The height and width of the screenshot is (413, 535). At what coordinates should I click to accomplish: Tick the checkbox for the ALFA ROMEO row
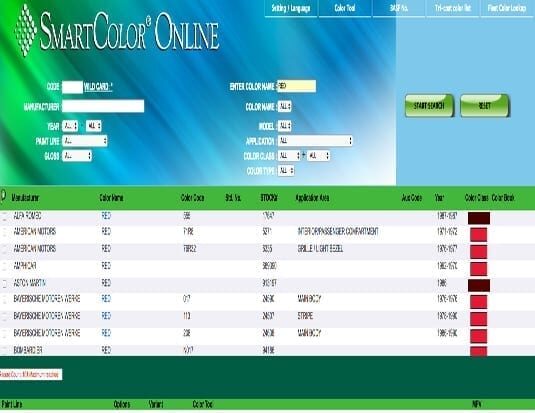(5, 216)
